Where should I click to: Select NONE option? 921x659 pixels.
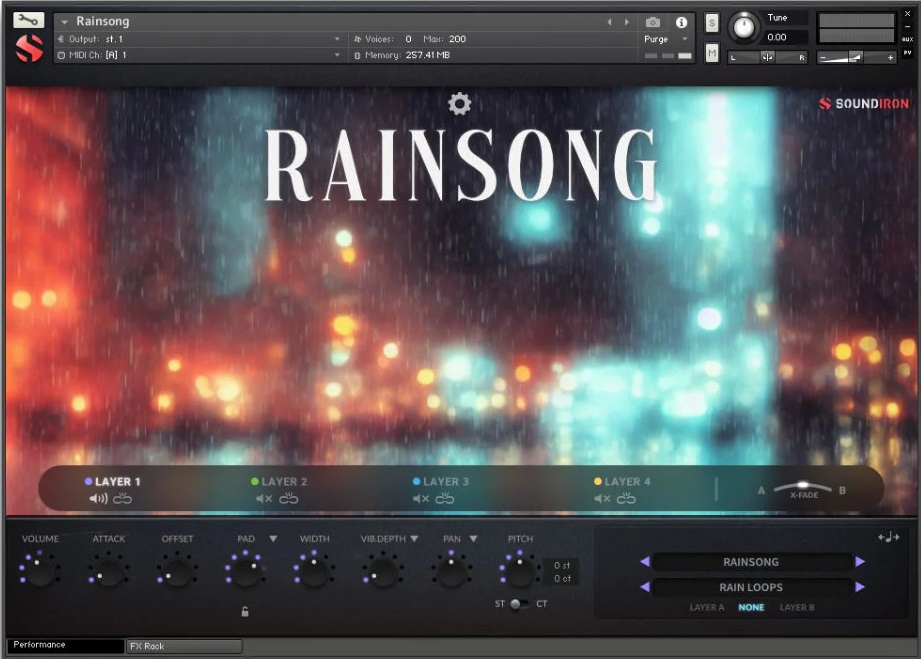pos(751,607)
